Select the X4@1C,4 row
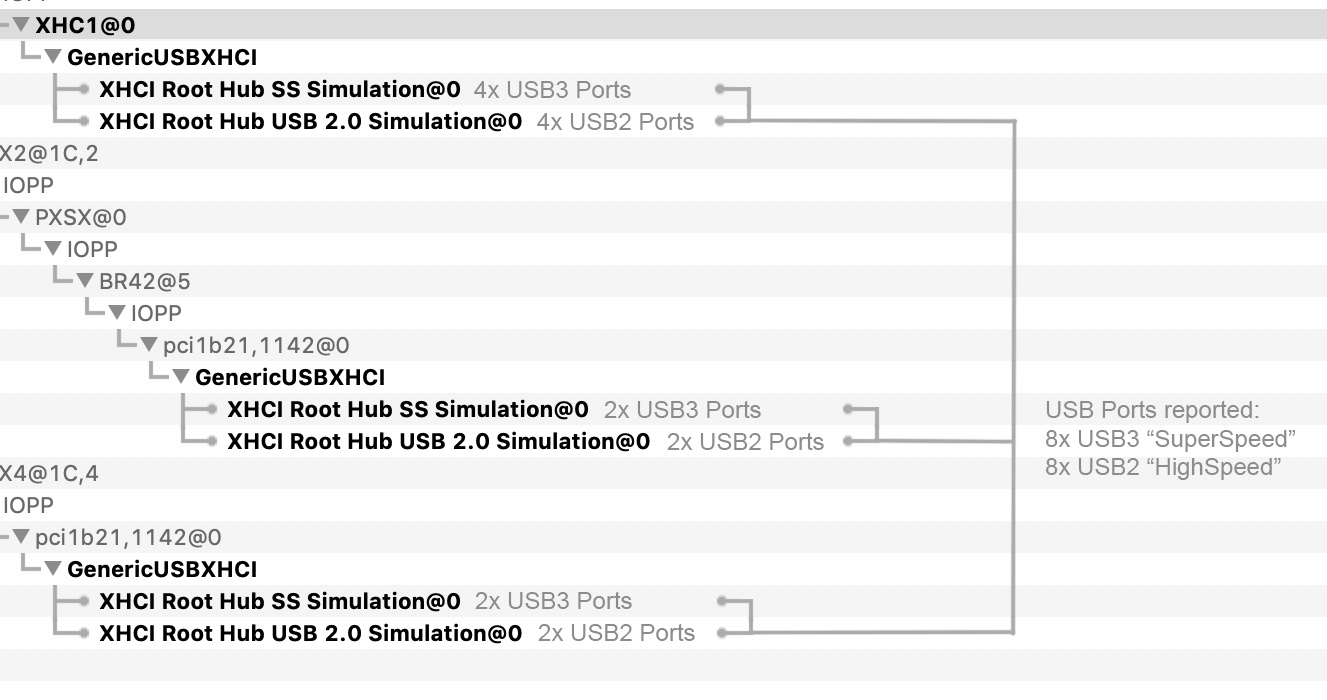The image size is (1327, 700). click(x=50, y=474)
